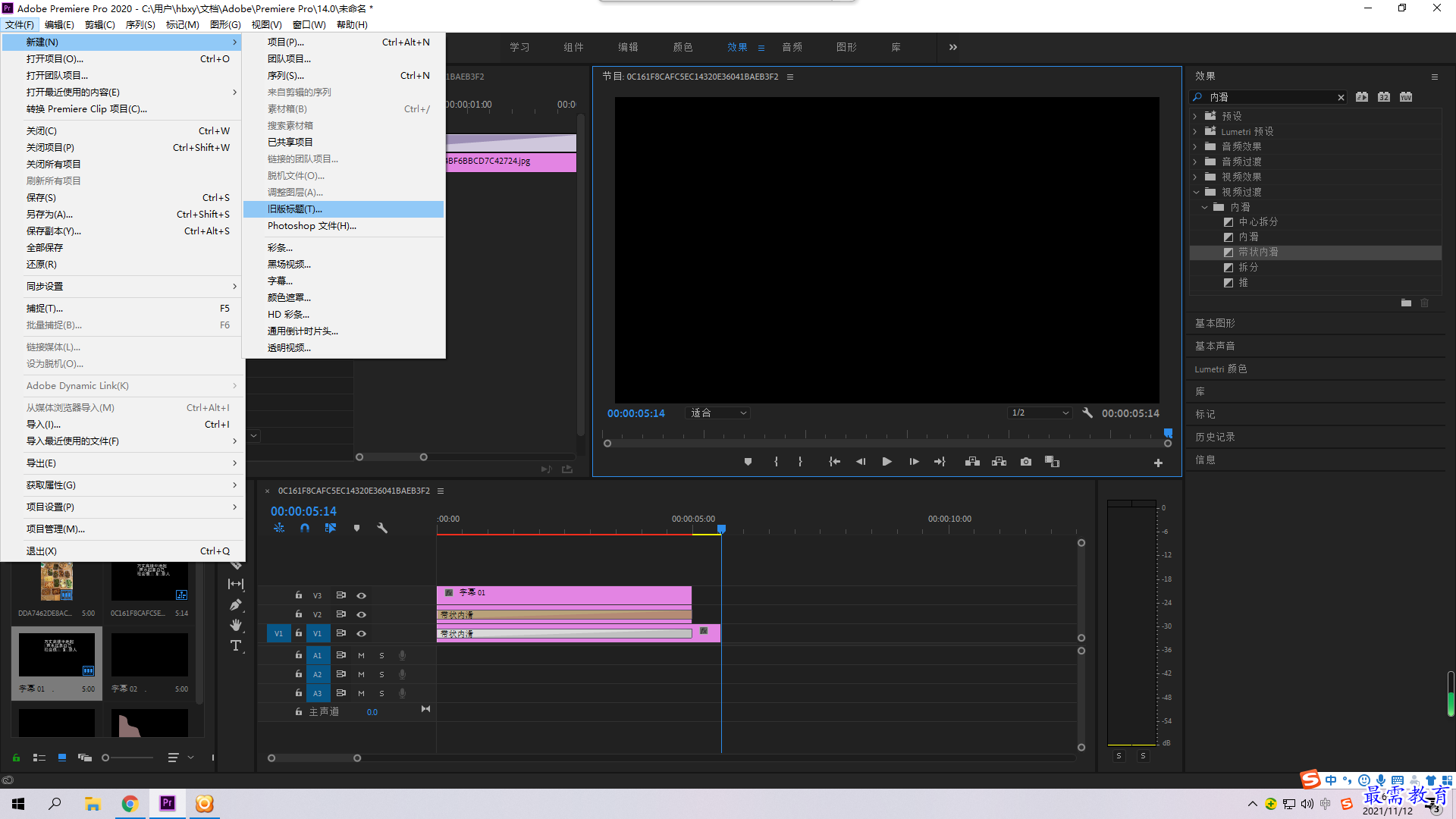This screenshot has height=819, width=1456.
Task: Open the 标记 panel
Action: 1205,414
